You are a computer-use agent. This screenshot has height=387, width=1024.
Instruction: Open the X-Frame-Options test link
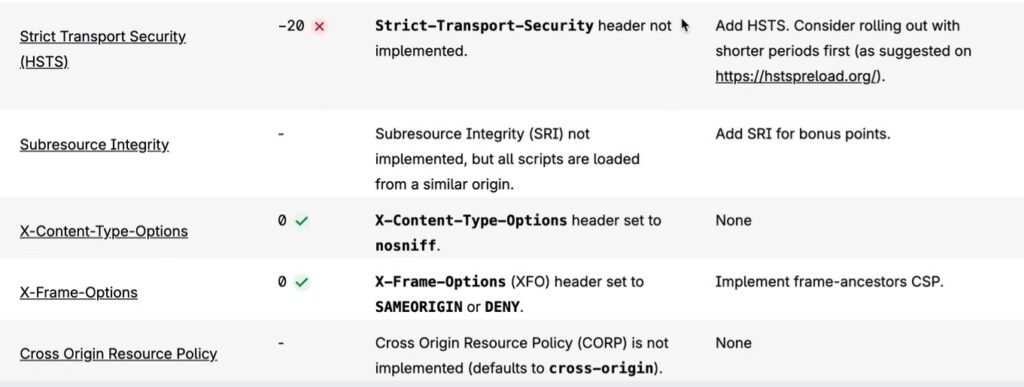point(78,292)
